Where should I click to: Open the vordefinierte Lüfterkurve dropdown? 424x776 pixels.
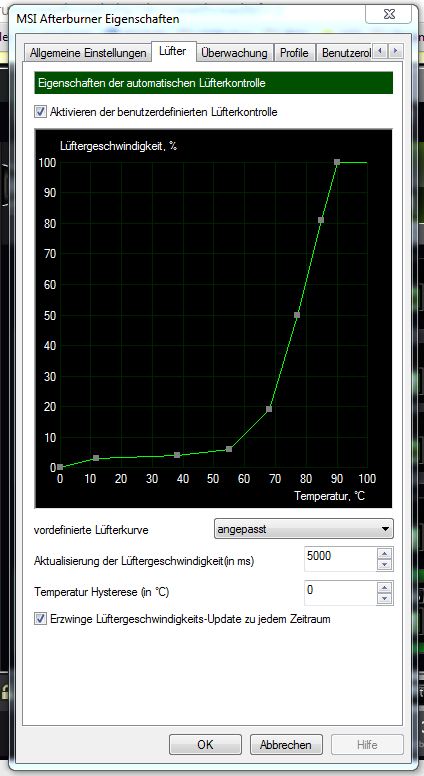[304, 529]
